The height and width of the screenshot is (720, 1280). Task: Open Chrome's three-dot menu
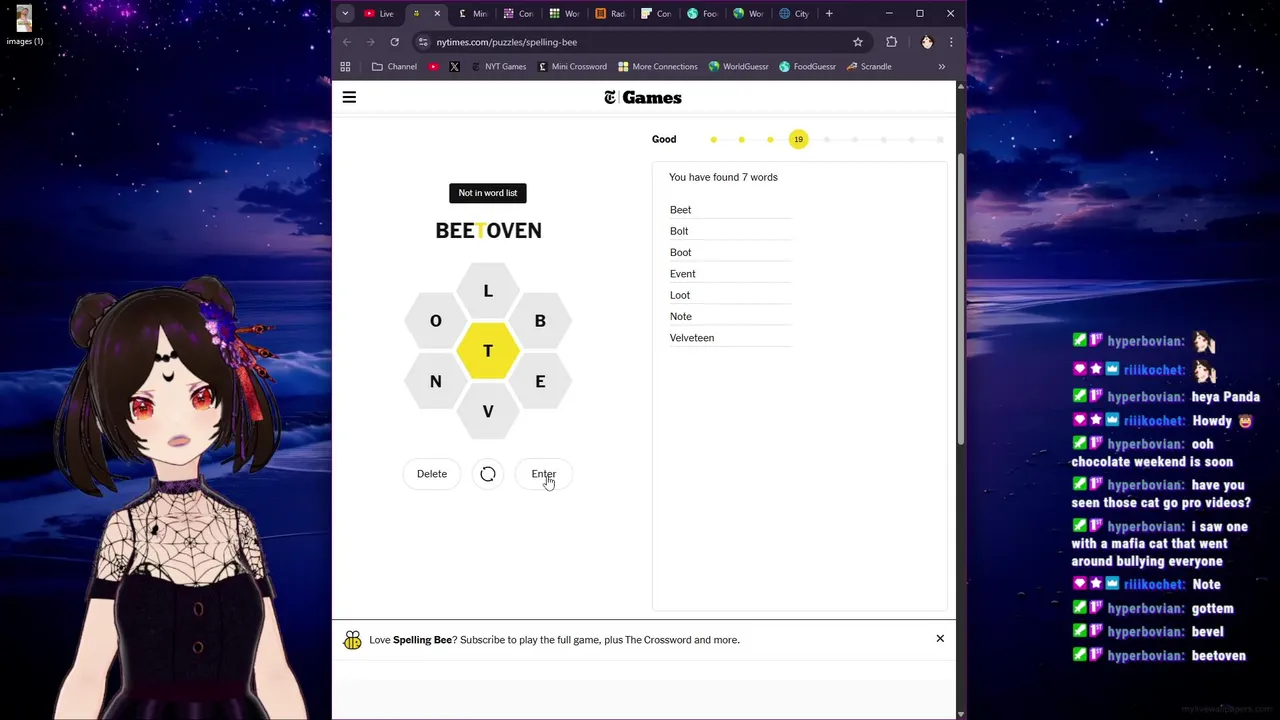click(x=951, y=42)
